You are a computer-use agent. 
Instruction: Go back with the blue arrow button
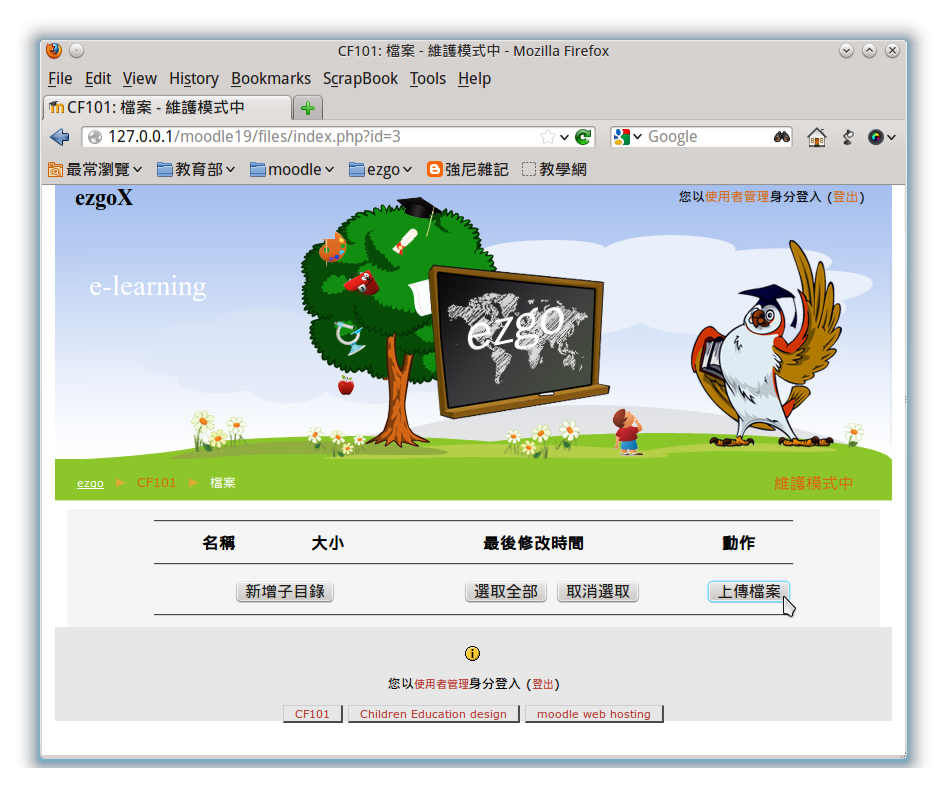point(60,137)
